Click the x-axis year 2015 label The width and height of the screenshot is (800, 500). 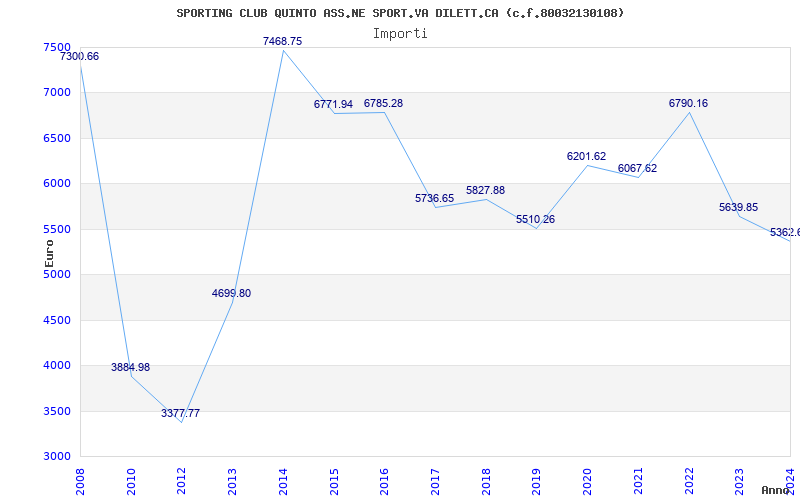tap(334, 481)
